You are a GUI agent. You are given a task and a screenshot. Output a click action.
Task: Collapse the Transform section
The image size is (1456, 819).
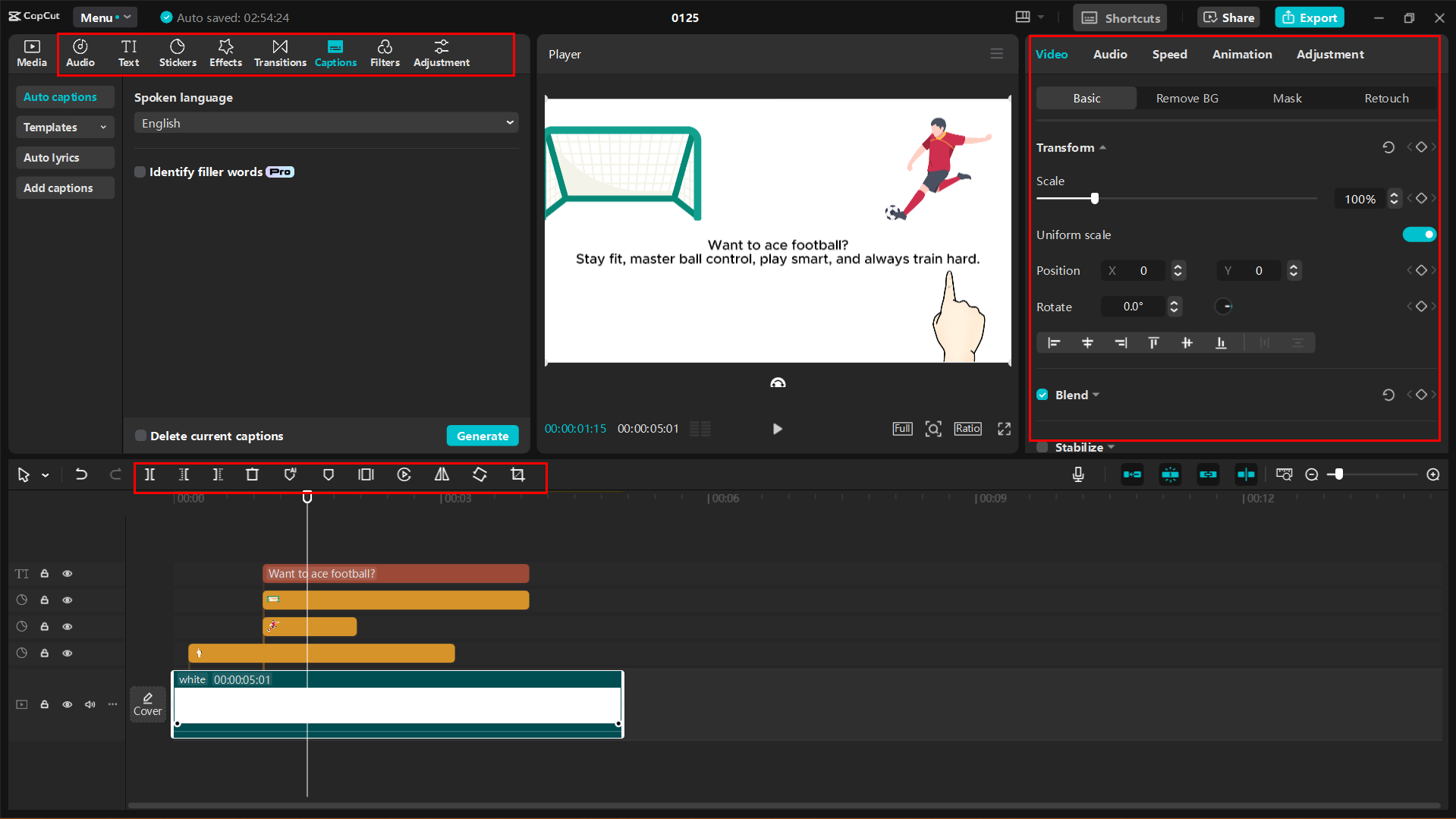[1104, 147]
